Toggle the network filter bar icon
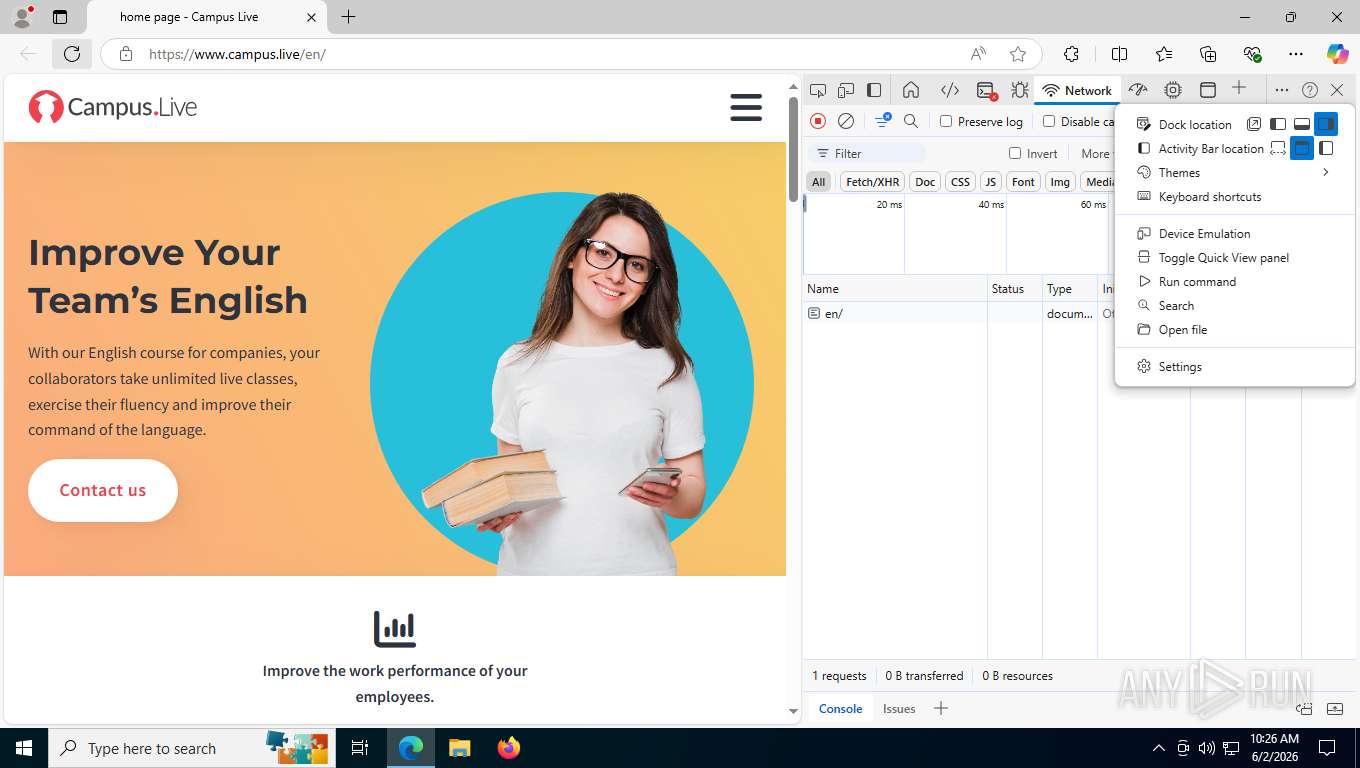 (883, 121)
